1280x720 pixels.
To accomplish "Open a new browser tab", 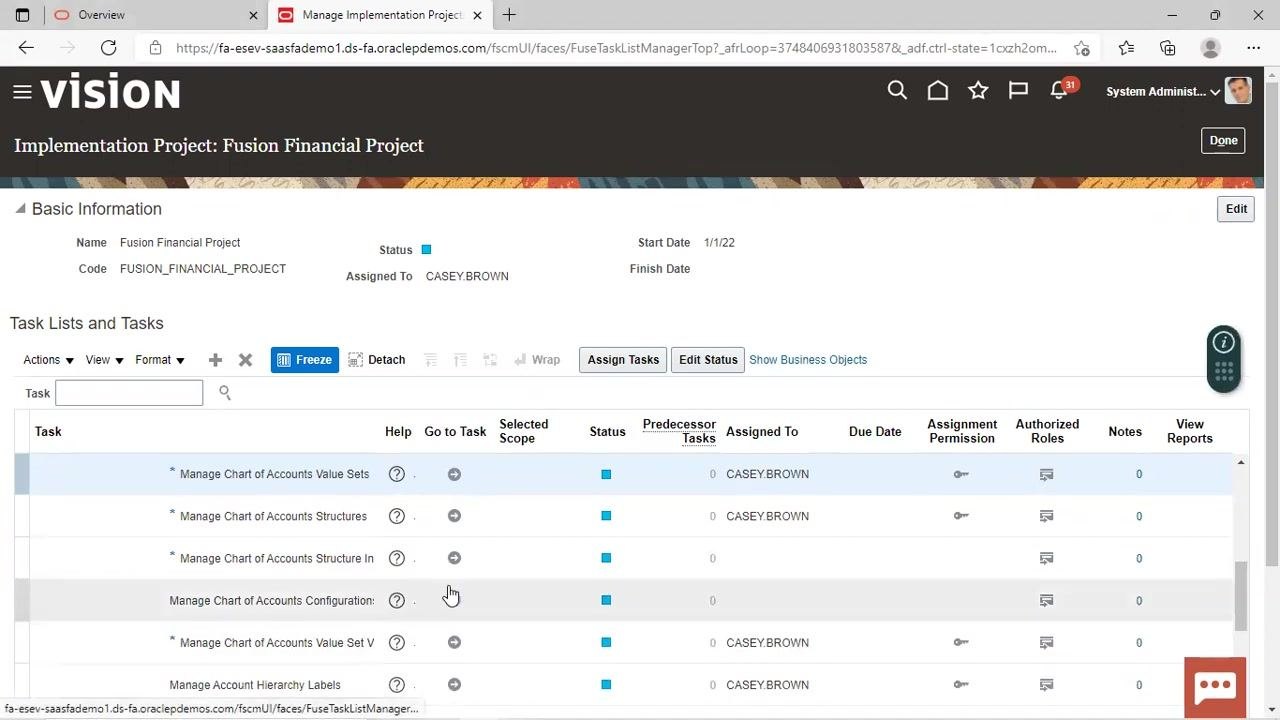I will [x=509, y=15].
